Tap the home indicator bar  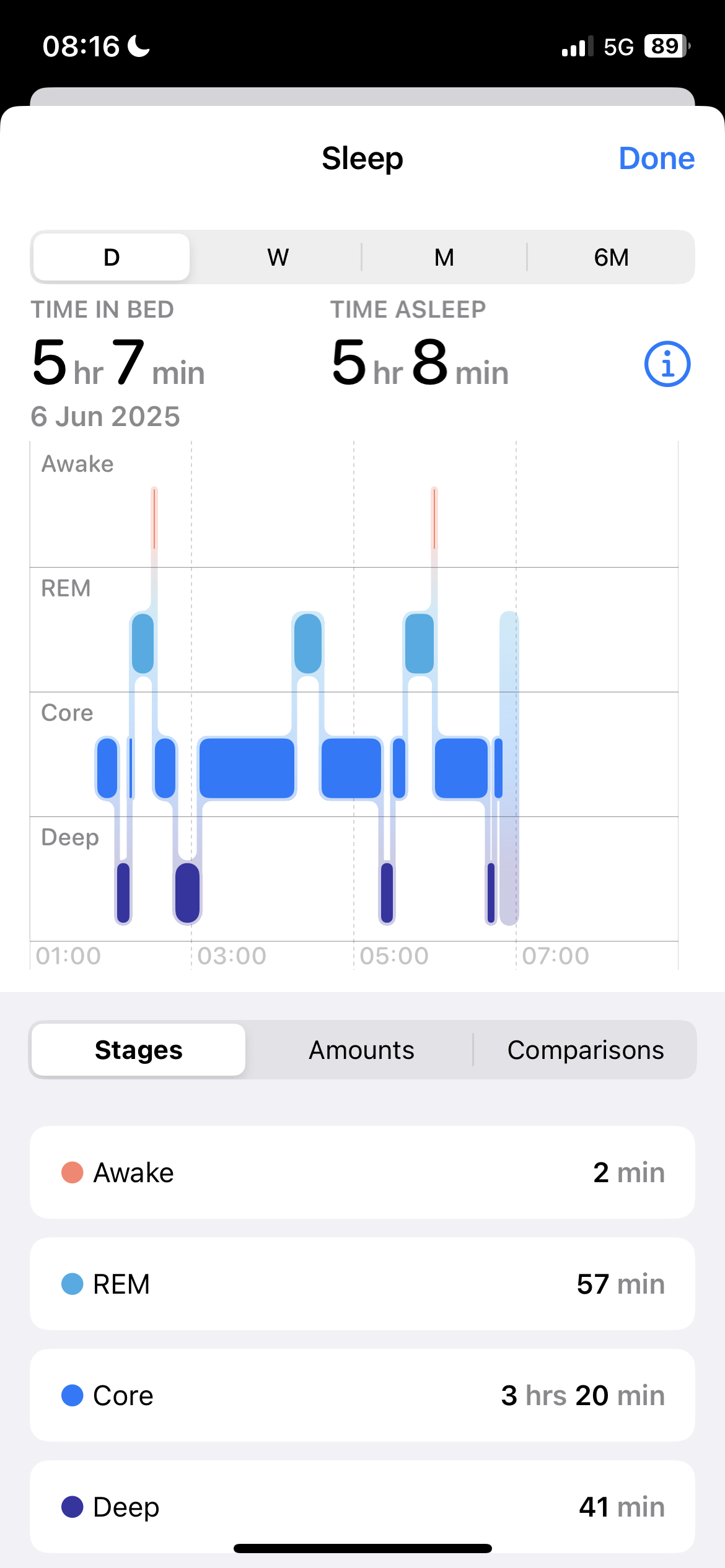362,1548
